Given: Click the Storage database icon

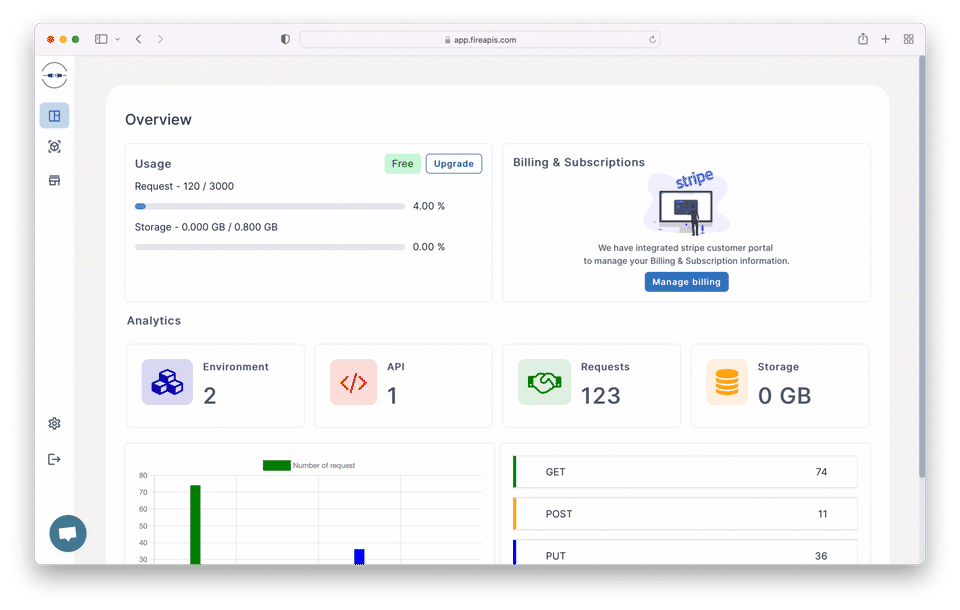Looking at the screenshot, I should pyautogui.click(x=727, y=382).
